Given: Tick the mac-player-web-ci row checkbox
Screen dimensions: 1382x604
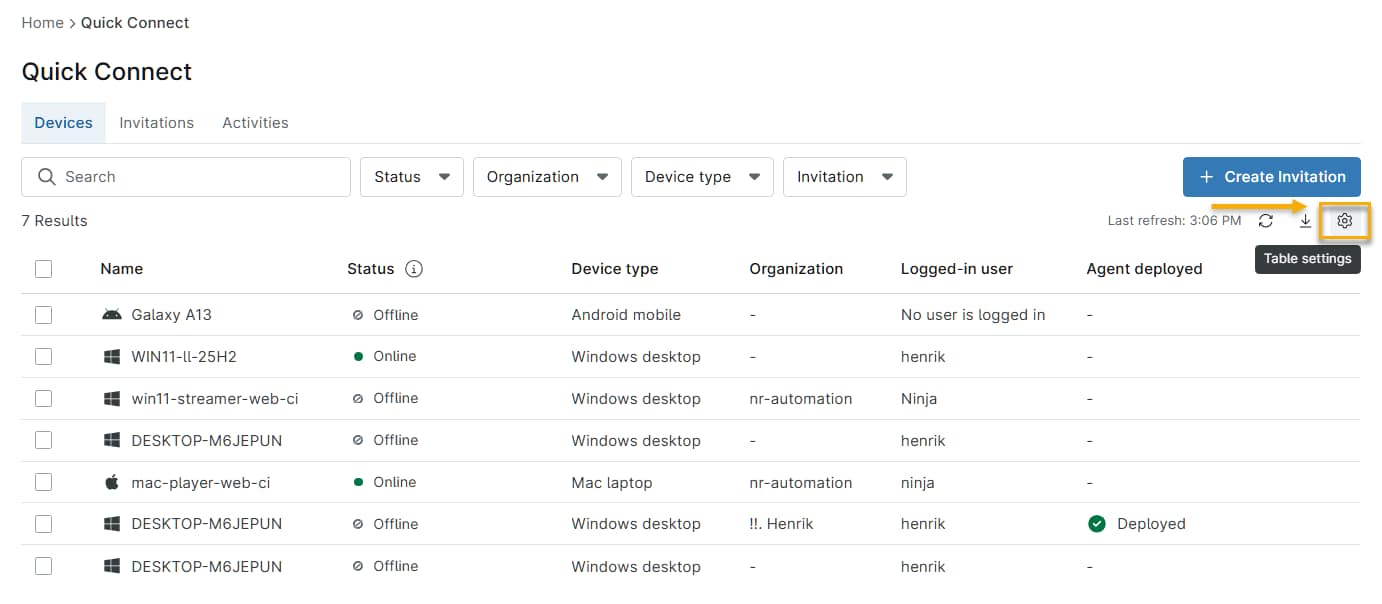Looking at the screenshot, I should tap(43, 482).
